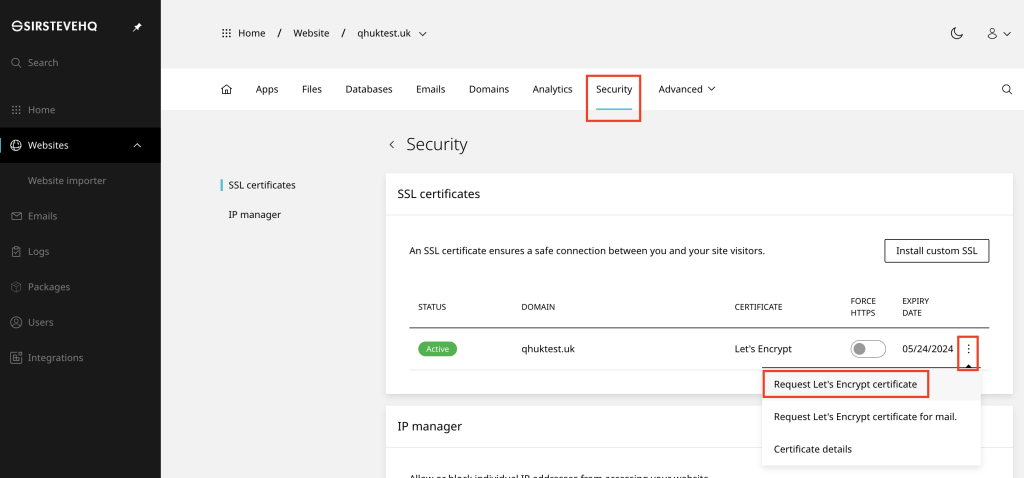This screenshot has height=478, width=1024.
Task: Switch to the Databases tab
Action: pos(369,89)
